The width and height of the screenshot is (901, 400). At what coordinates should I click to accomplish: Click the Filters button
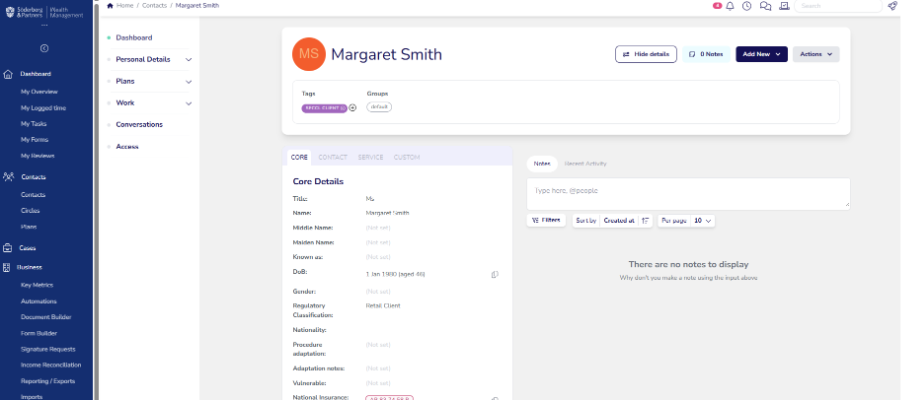click(546, 220)
